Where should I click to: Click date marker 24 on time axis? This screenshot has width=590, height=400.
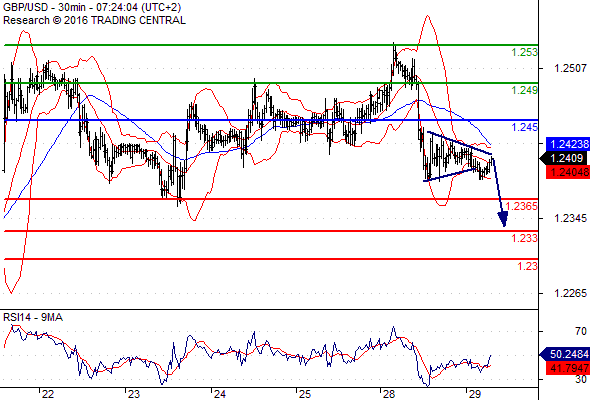pos(219,394)
